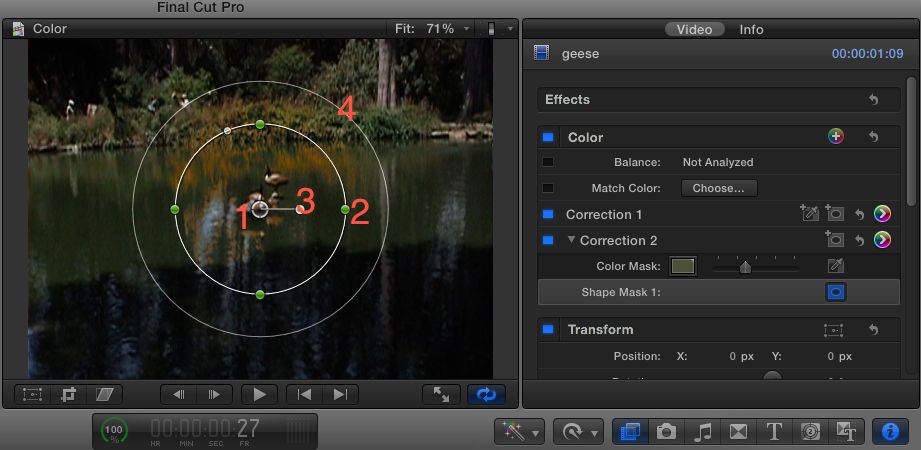Screen dimensions: 921x450
Task: Reset all Effects with the arrow
Action: 873,100
